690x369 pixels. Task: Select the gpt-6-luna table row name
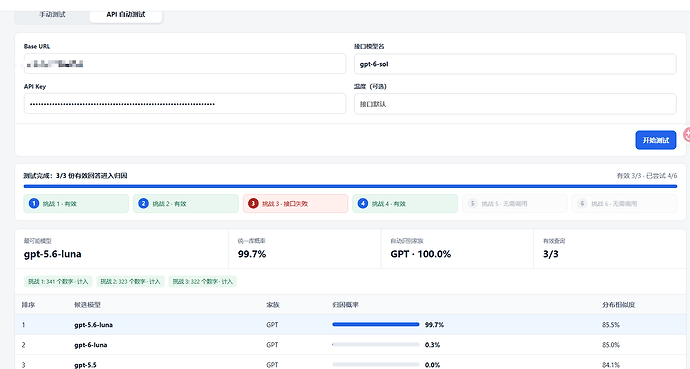[x=91, y=345]
